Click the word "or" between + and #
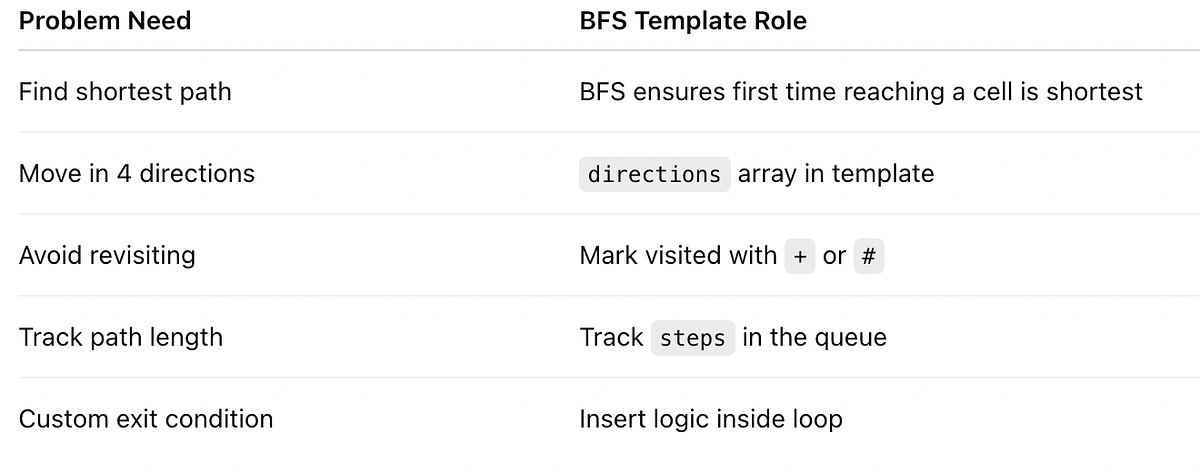 pyautogui.click(x=834, y=256)
